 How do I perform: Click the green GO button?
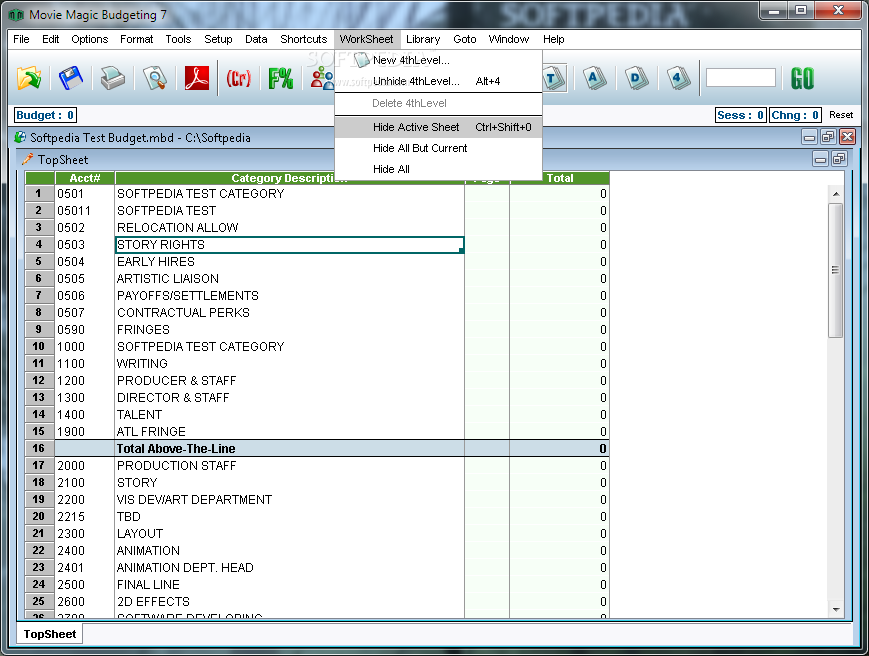(x=802, y=78)
